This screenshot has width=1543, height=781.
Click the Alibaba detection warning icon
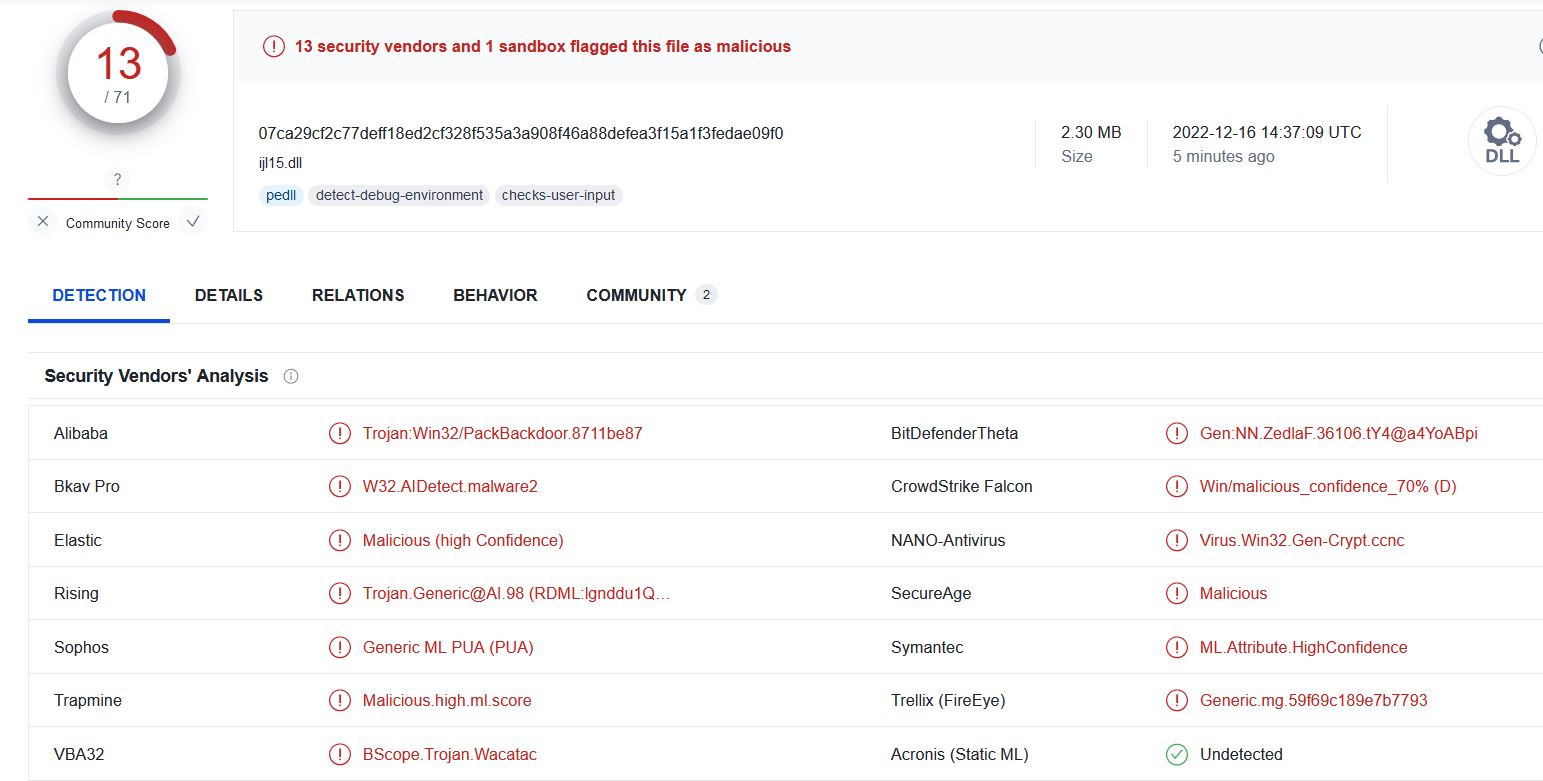point(340,433)
